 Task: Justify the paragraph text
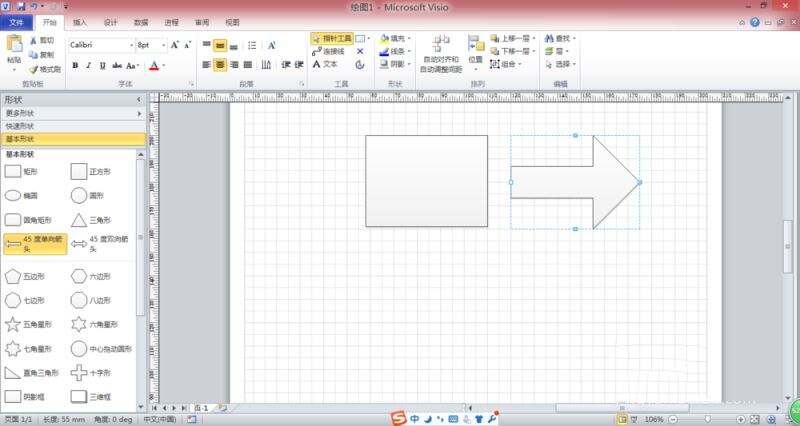pyautogui.click(x=247, y=65)
